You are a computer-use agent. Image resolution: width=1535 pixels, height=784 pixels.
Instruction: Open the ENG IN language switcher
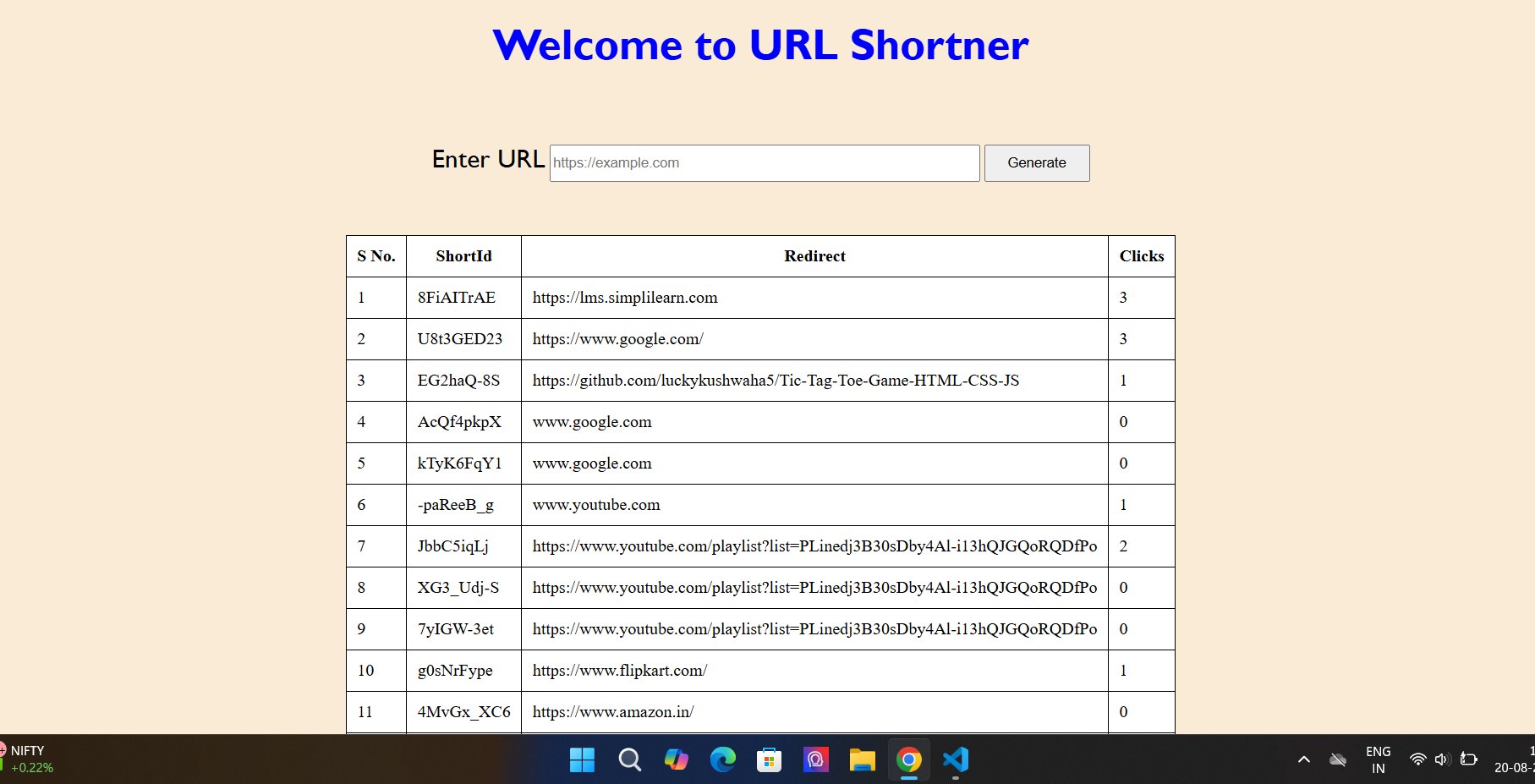[1378, 759]
